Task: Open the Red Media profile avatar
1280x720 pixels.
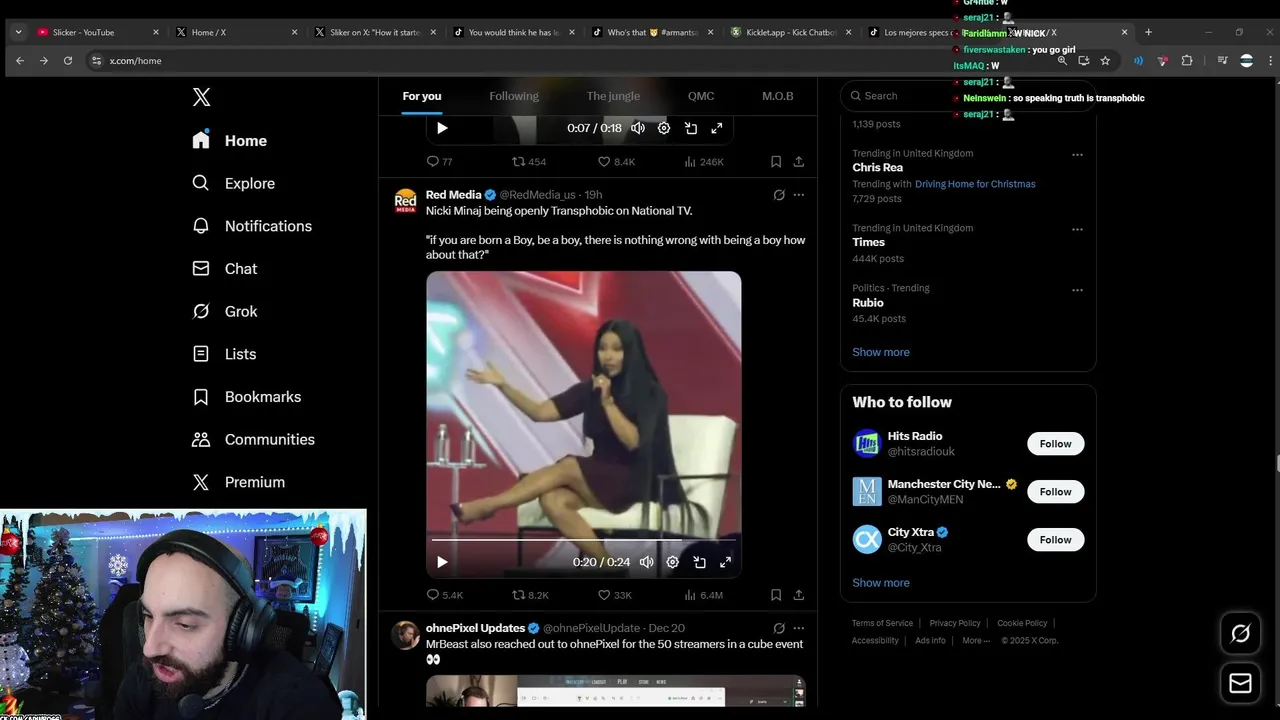Action: click(x=405, y=201)
